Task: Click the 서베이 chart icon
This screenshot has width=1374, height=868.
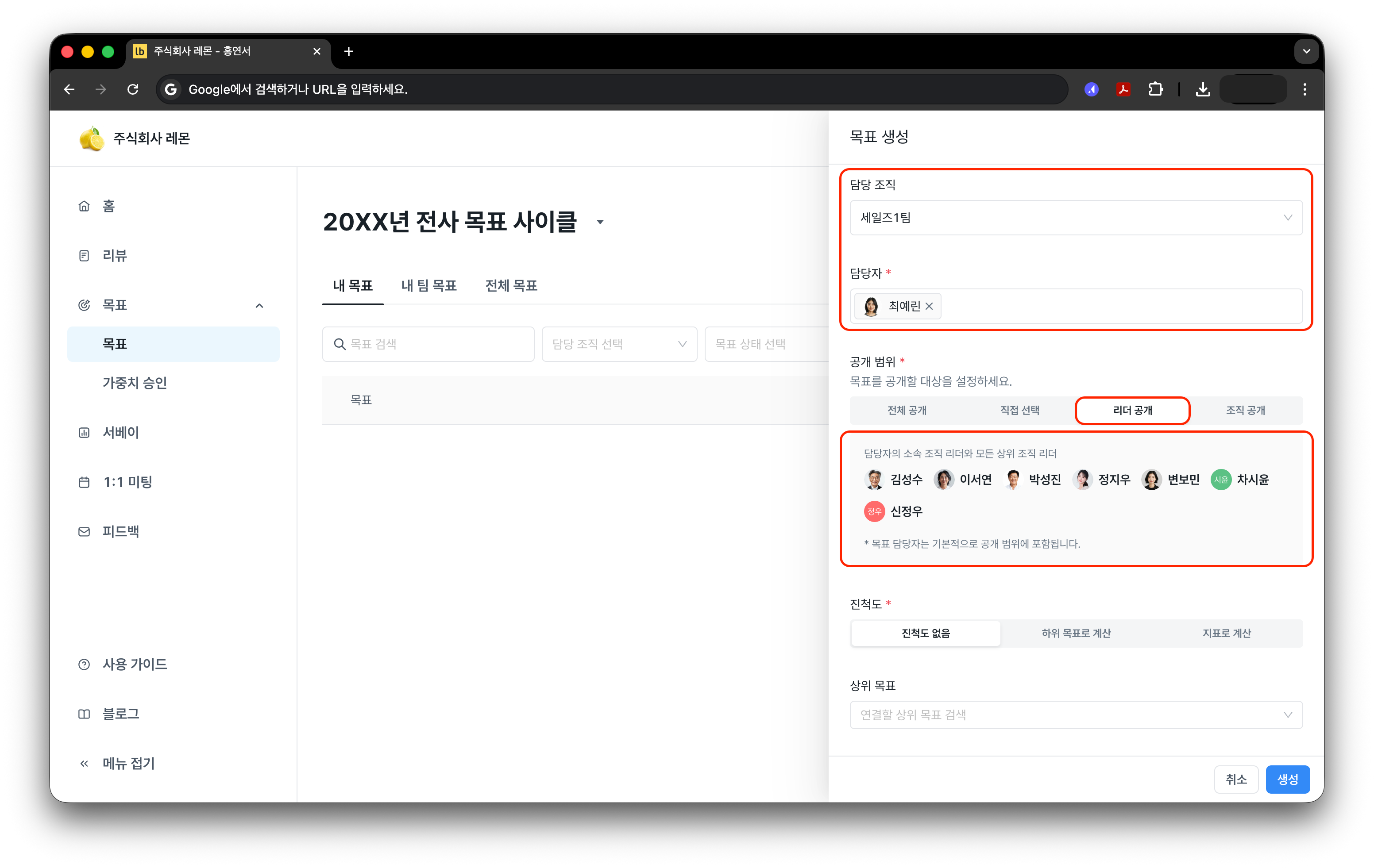Action: (84, 432)
